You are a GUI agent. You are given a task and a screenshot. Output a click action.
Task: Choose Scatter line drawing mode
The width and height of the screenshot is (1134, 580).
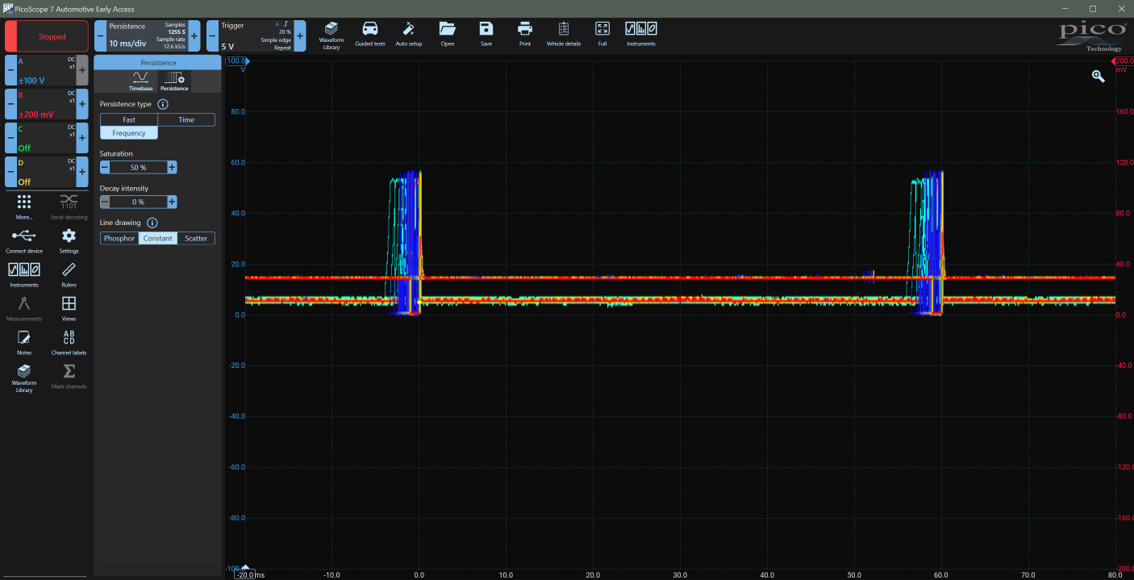(x=196, y=238)
